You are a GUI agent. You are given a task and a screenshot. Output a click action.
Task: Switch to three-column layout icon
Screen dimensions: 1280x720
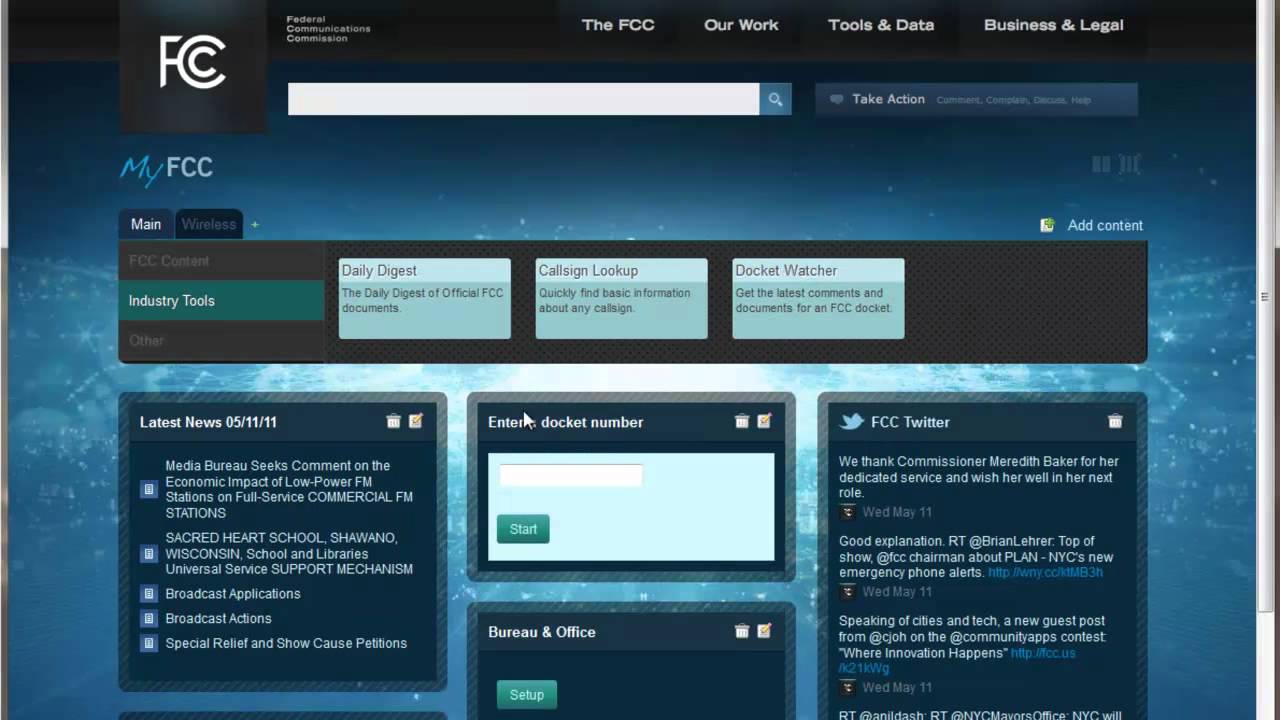[x=1129, y=164]
